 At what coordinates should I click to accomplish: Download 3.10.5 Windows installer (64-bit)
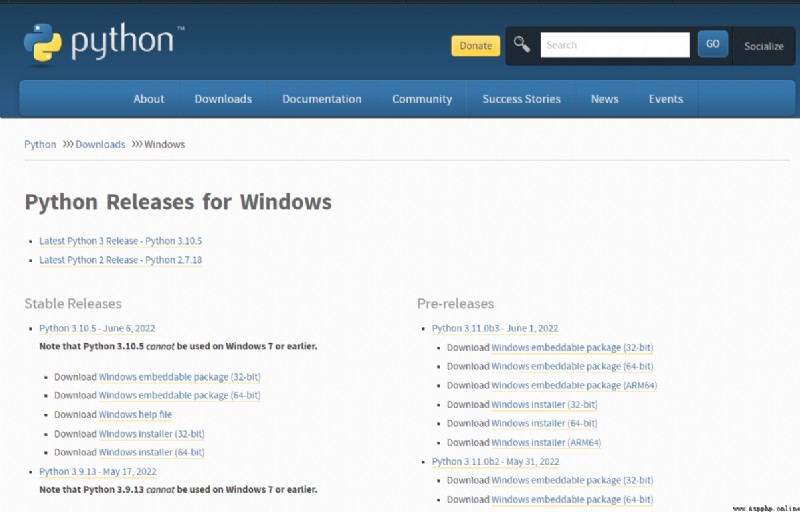coord(151,452)
